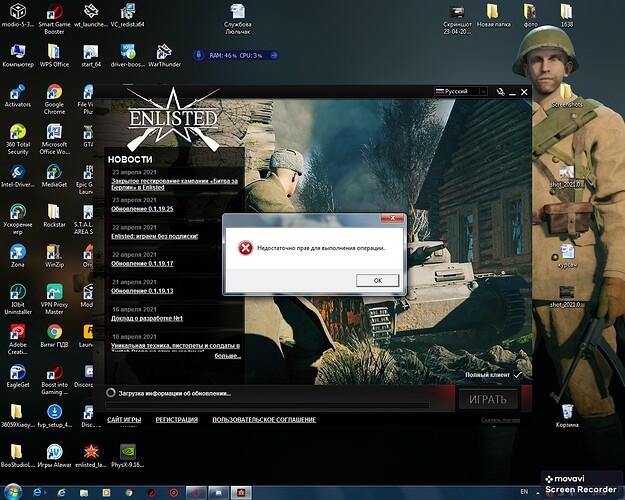
Task: Toggle the Полный клиент checkbox
Action: (517, 375)
